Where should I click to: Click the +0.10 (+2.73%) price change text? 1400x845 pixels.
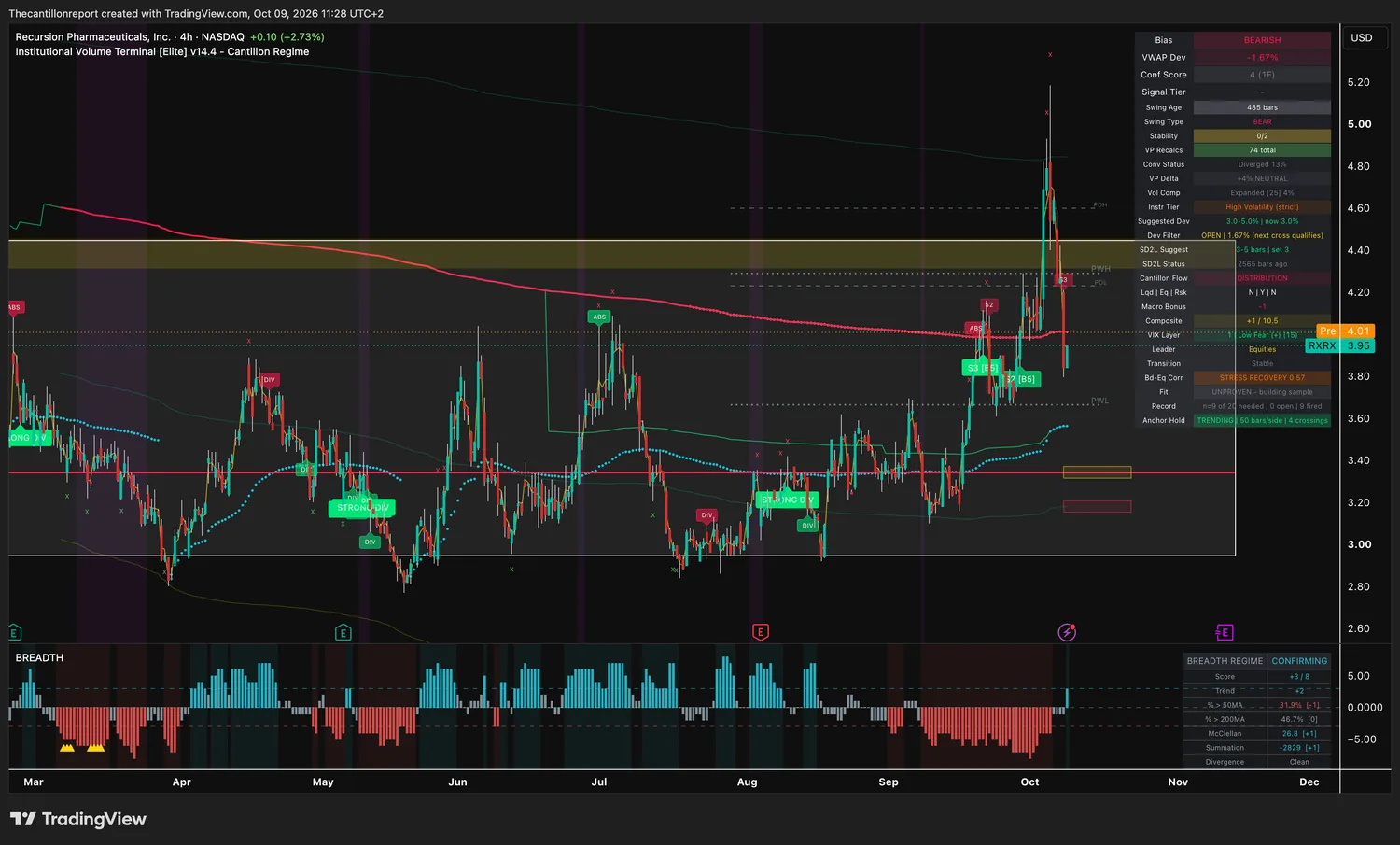287,37
